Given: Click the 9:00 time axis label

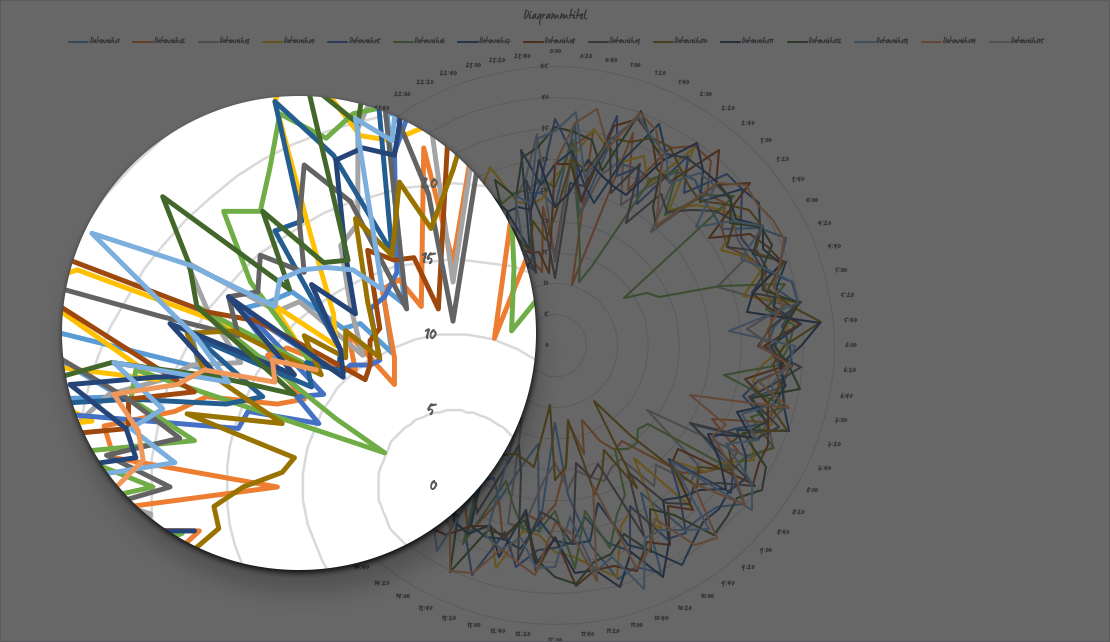Looking at the screenshot, I should [x=766, y=550].
